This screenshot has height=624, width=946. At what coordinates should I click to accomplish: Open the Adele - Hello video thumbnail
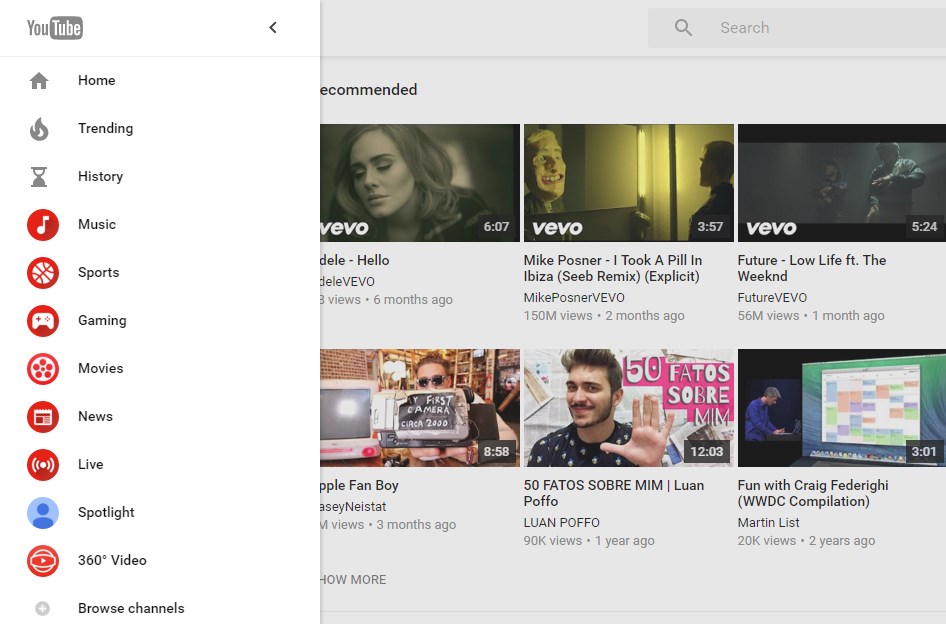click(420, 183)
